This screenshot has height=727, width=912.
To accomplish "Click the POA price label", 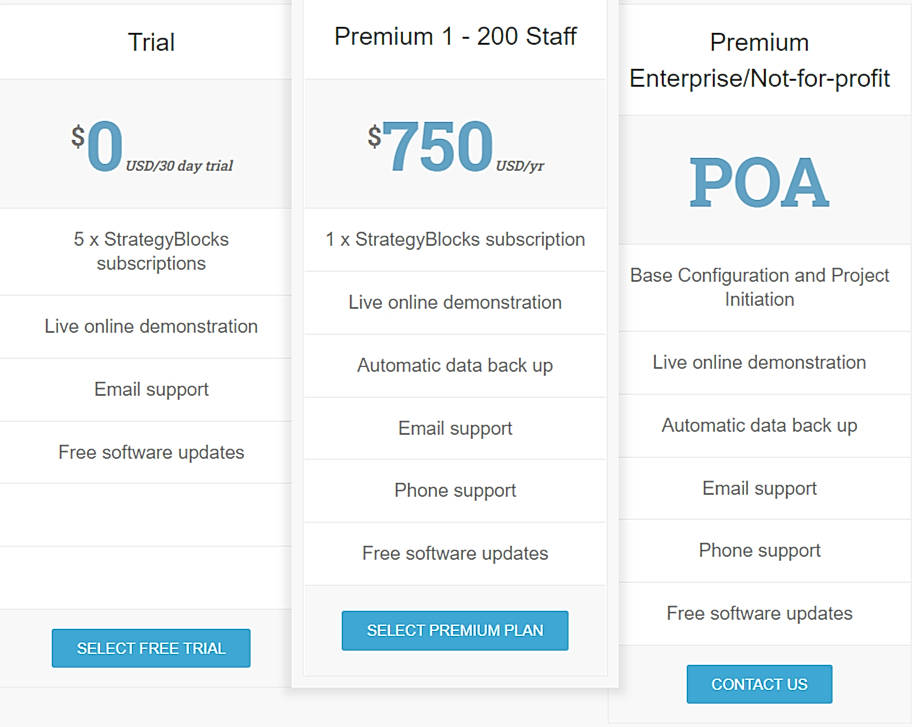I will (759, 182).
